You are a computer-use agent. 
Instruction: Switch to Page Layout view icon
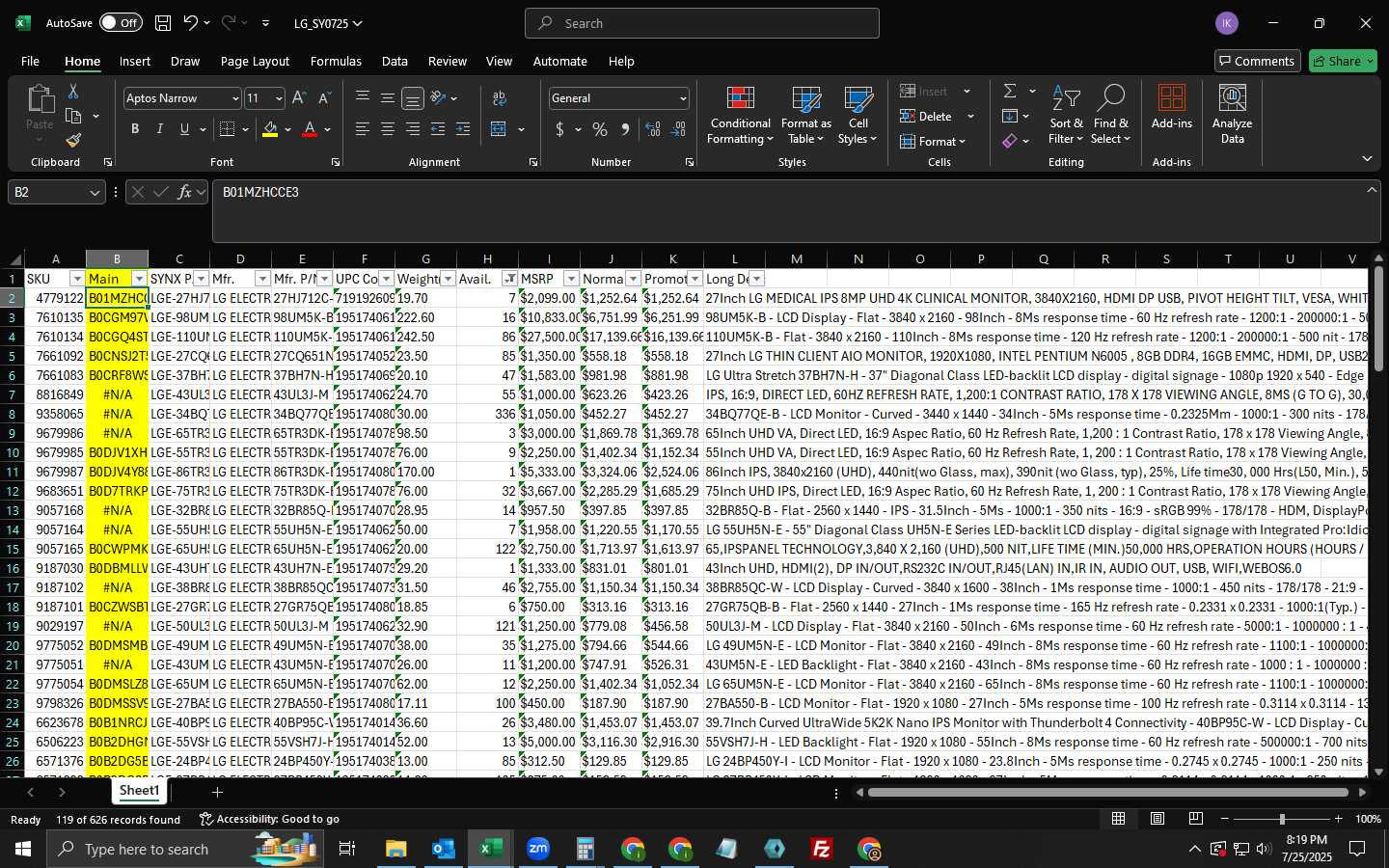click(x=1157, y=819)
